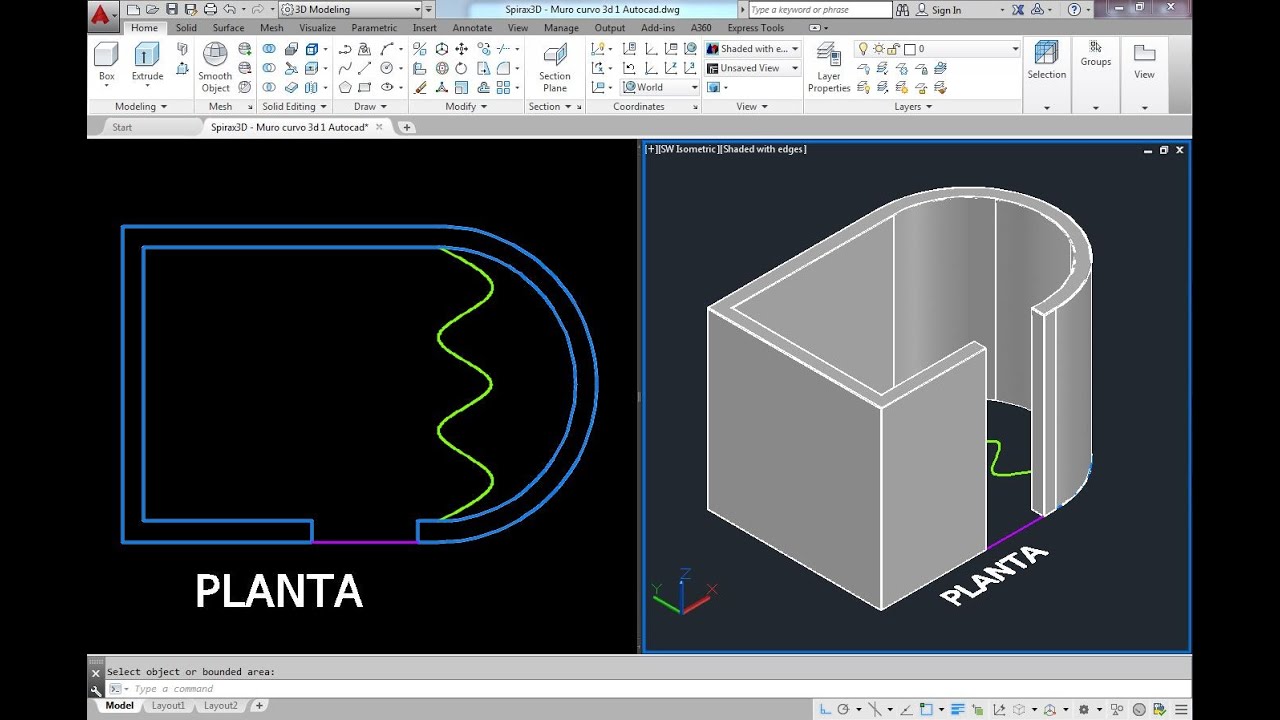Viewport: 1280px width, 720px height.
Task: Select the Line draw tool
Action: coord(365,68)
